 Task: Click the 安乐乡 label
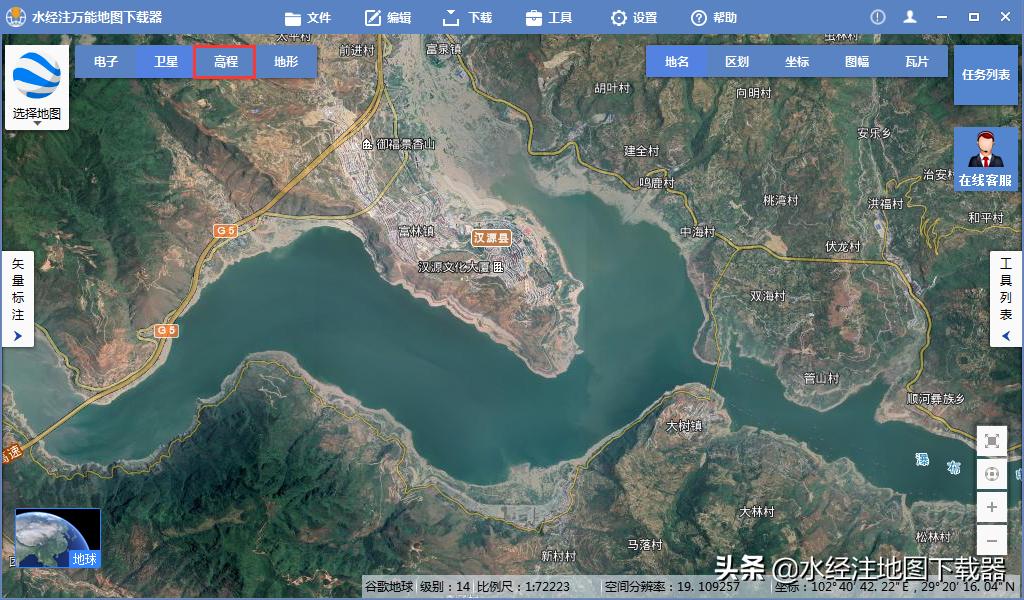874,133
